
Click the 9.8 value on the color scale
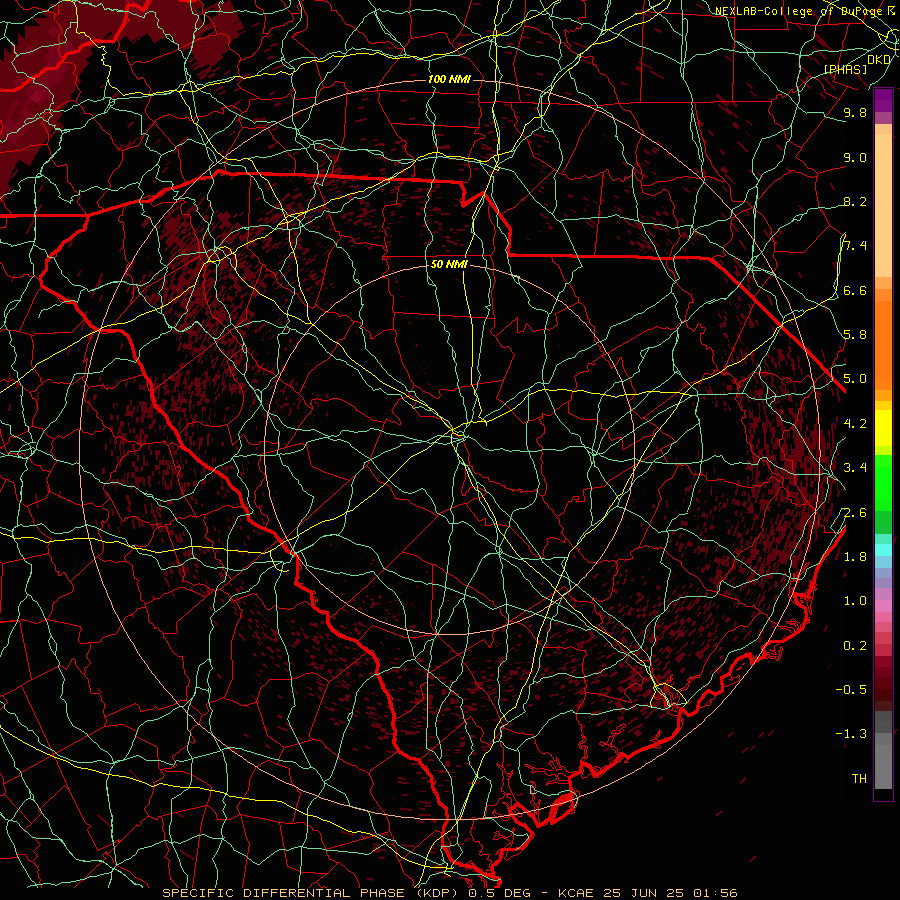[855, 113]
